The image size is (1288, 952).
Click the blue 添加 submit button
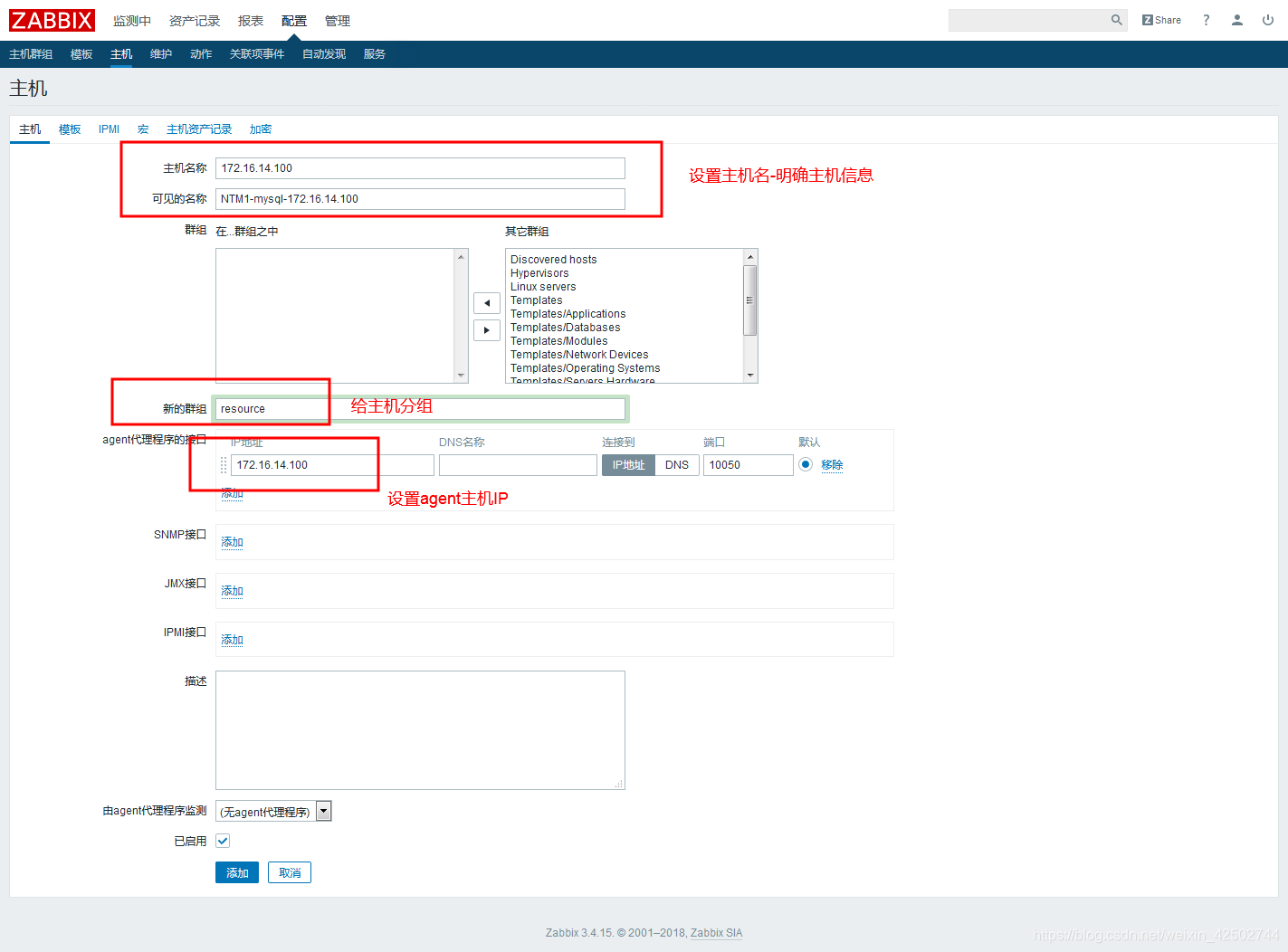click(x=237, y=872)
